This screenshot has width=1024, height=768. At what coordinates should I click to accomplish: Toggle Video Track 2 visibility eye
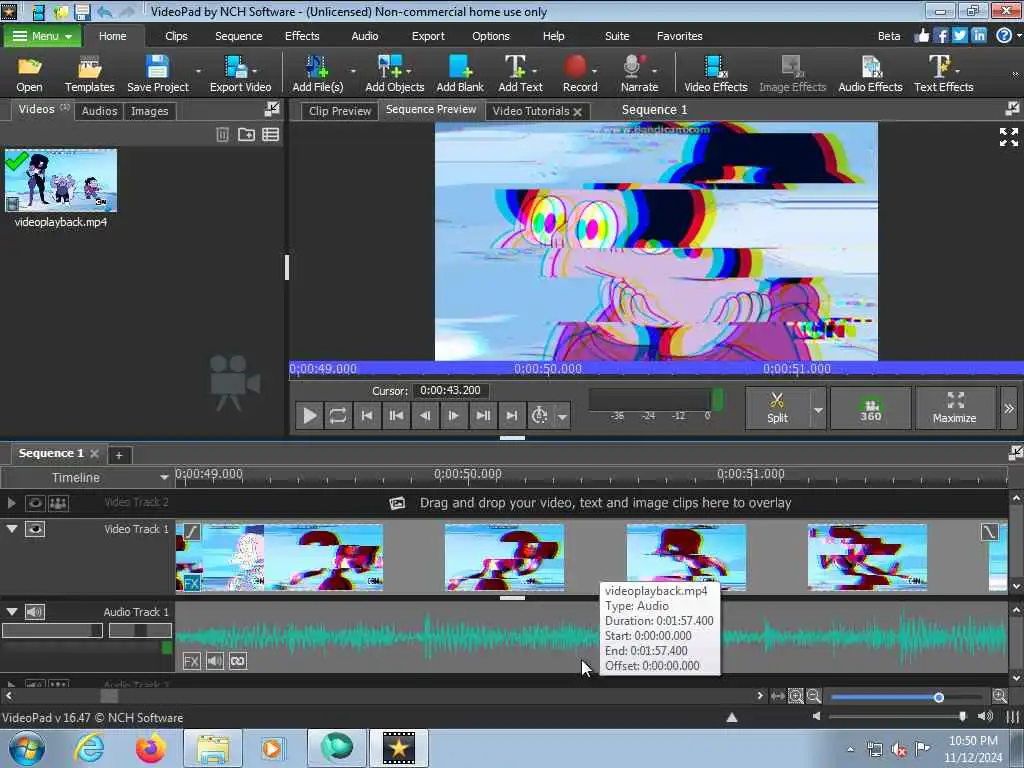(35, 503)
